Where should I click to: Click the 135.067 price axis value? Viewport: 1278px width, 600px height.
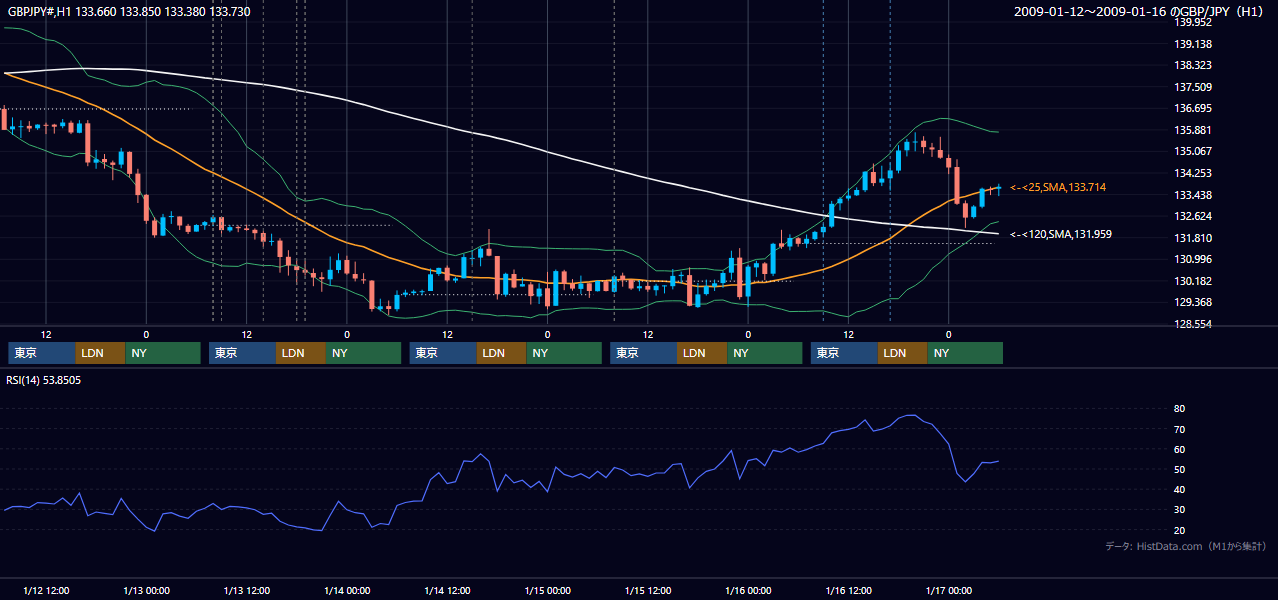pos(1192,151)
